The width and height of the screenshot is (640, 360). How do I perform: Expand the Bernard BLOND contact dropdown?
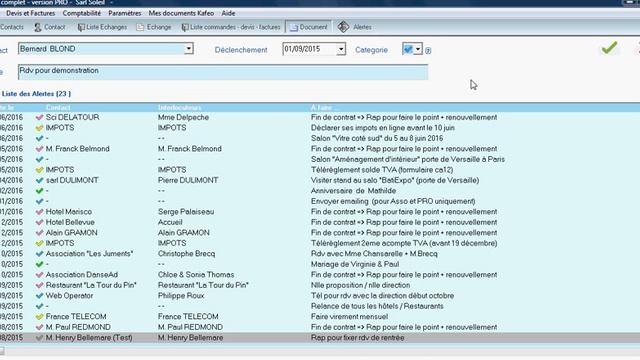188,49
